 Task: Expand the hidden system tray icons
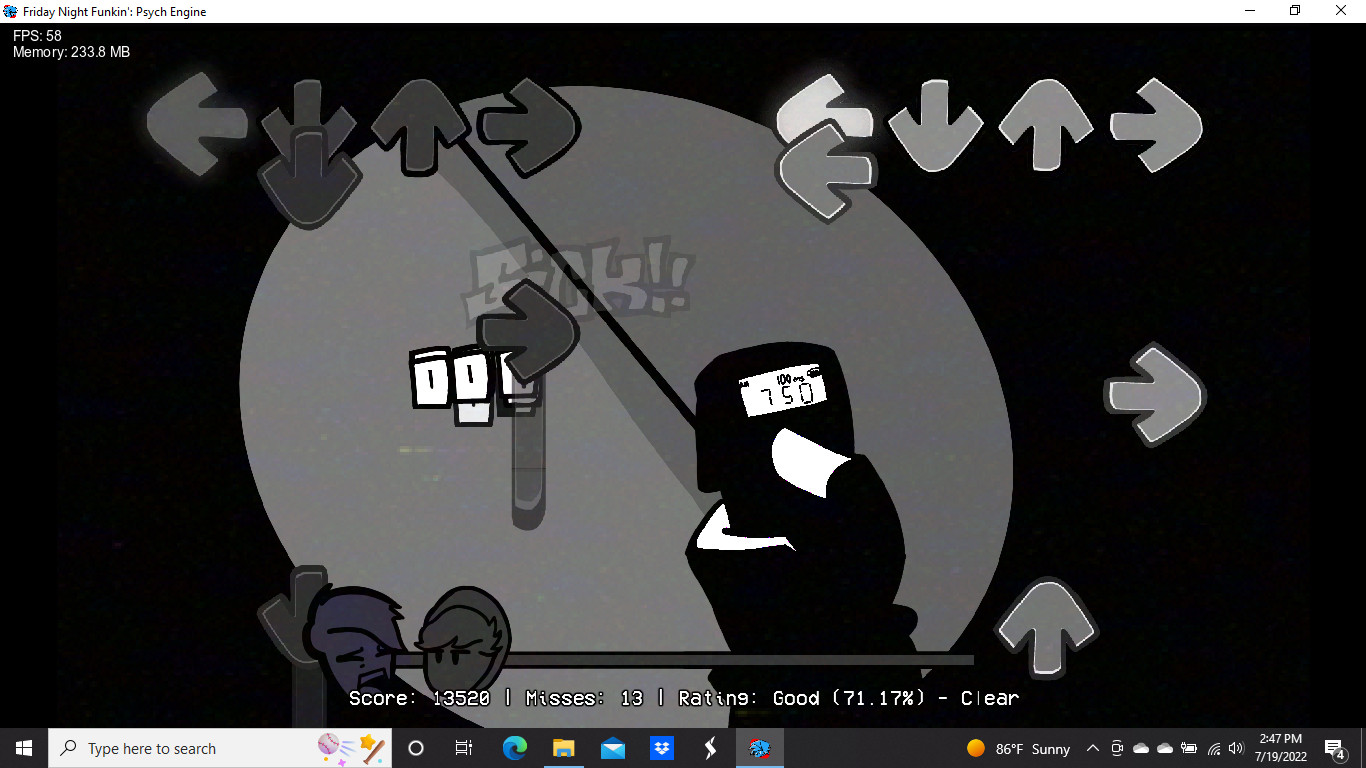click(1092, 748)
